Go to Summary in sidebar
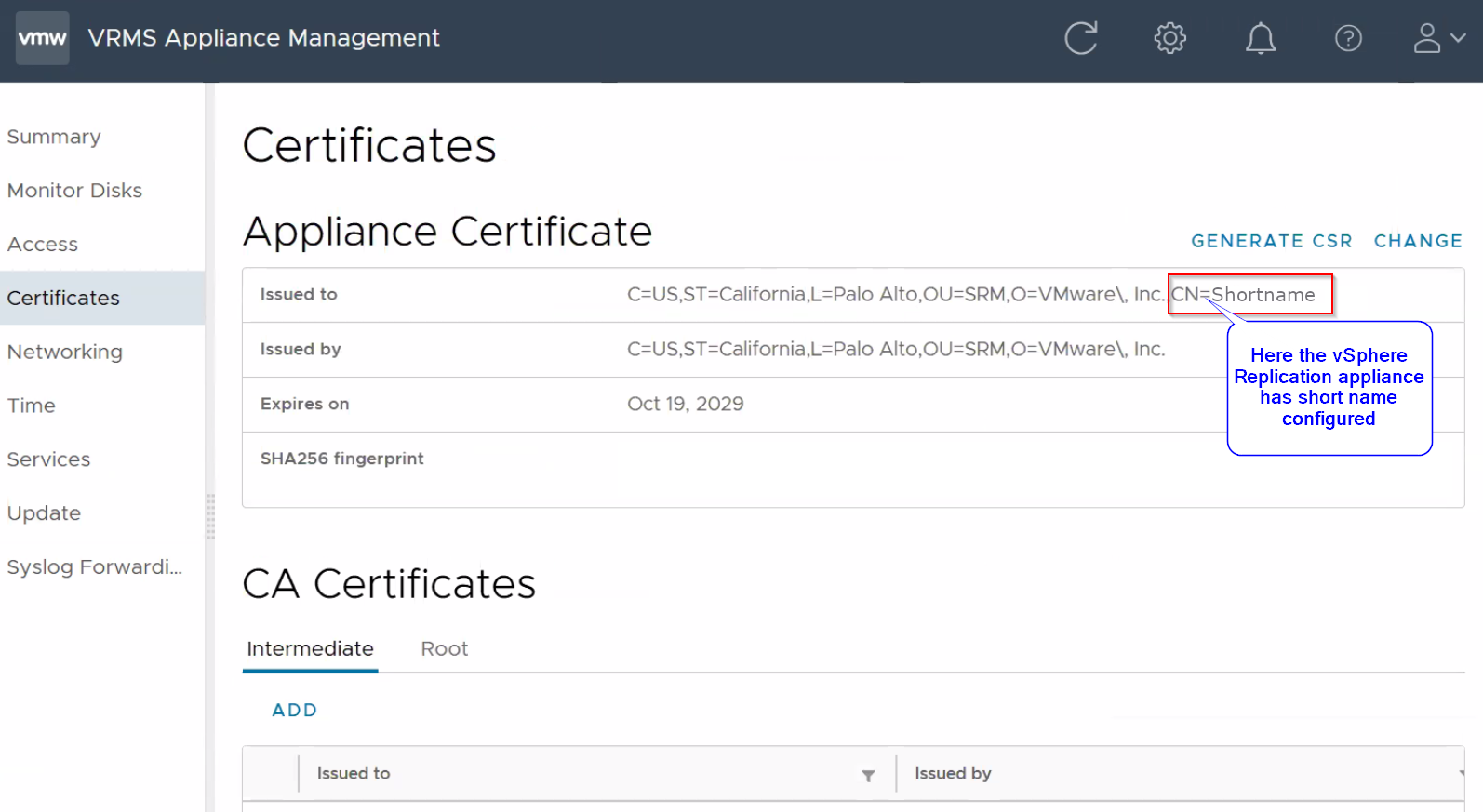Screen dimensions: 1483x812 pos(54,137)
